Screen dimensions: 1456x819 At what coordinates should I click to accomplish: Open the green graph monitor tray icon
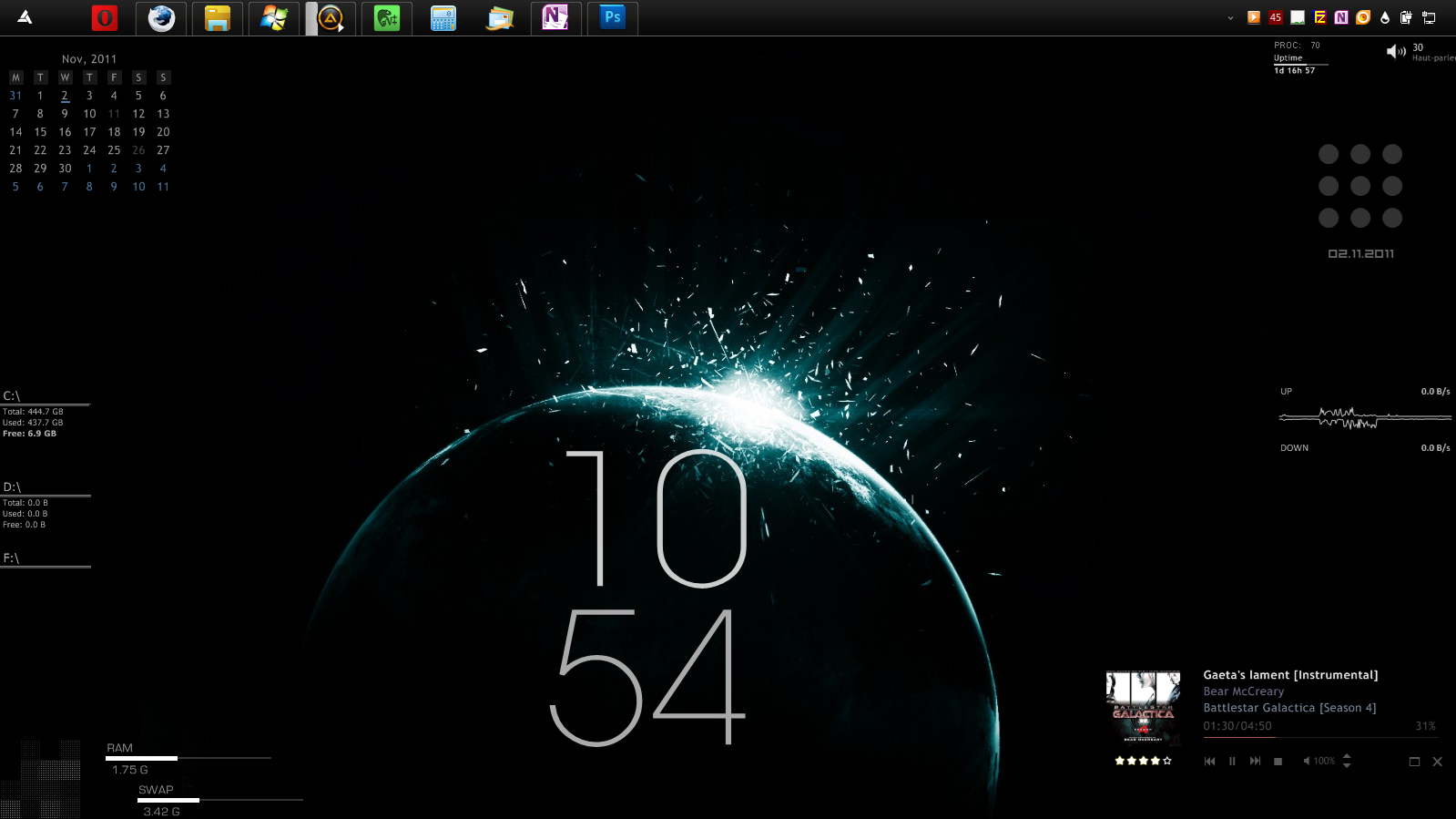[x=1298, y=17]
